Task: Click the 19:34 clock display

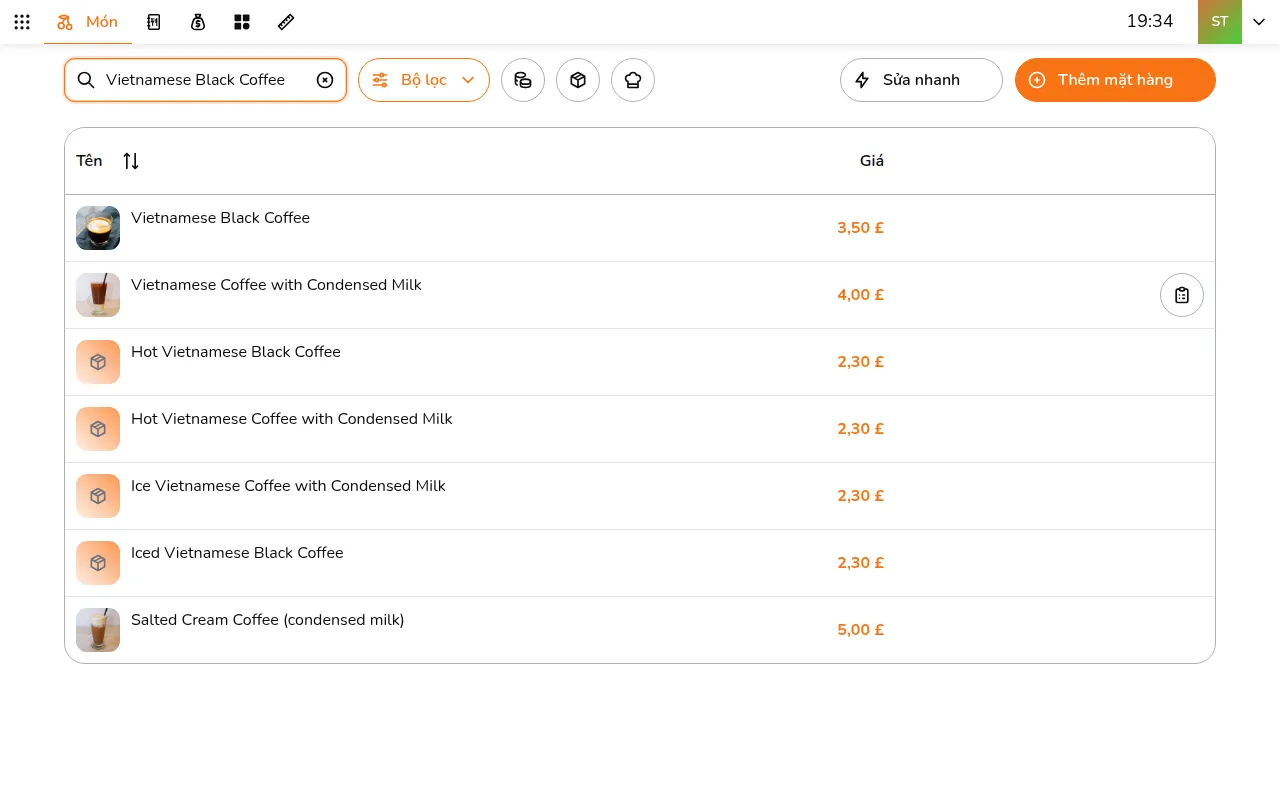Action: click(x=1150, y=21)
